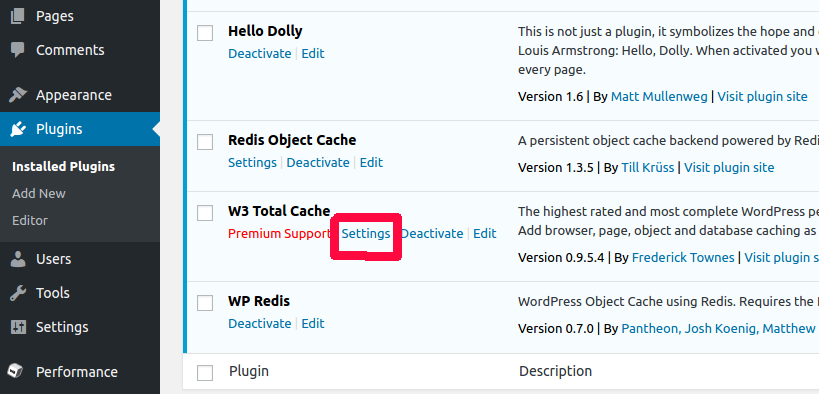The image size is (819, 394).
Task: Click the Comments speech bubble icon
Action: pyautogui.click(x=17, y=50)
